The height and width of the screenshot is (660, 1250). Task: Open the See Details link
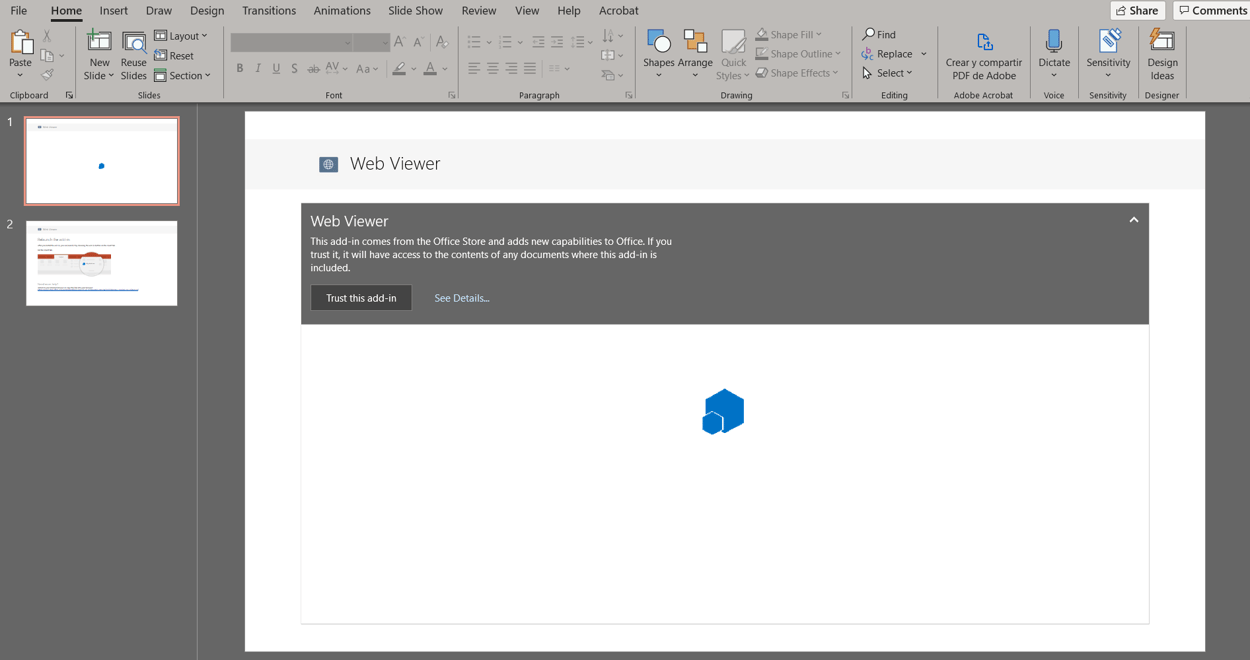coord(461,298)
